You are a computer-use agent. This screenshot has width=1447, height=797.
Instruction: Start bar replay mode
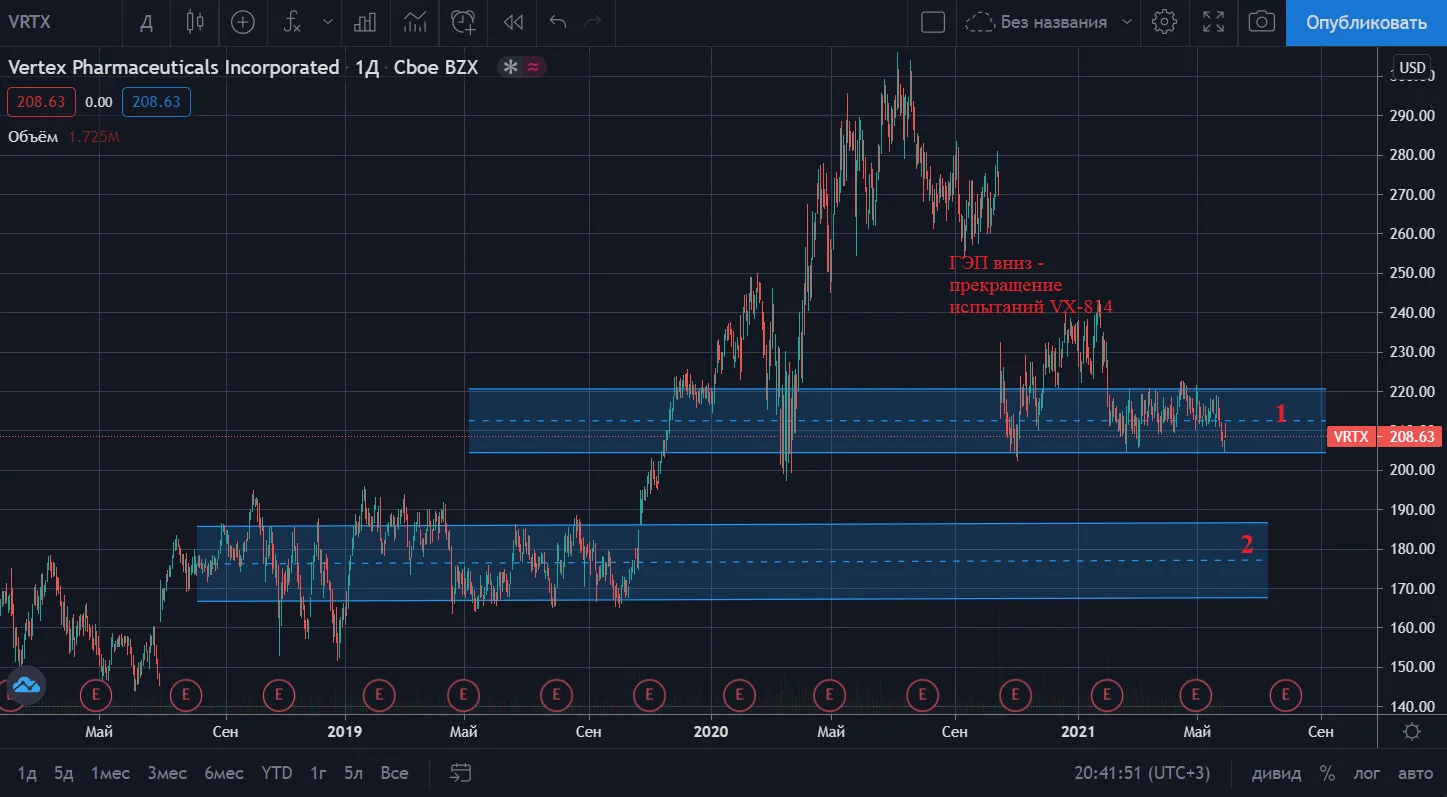[513, 21]
